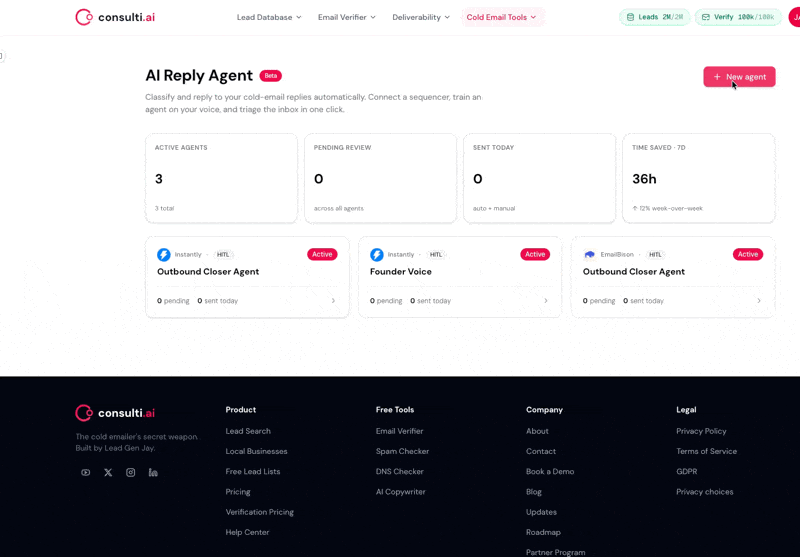The height and width of the screenshot is (557, 800).
Task: Open the Partner Program footer link
Action: point(556,552)
